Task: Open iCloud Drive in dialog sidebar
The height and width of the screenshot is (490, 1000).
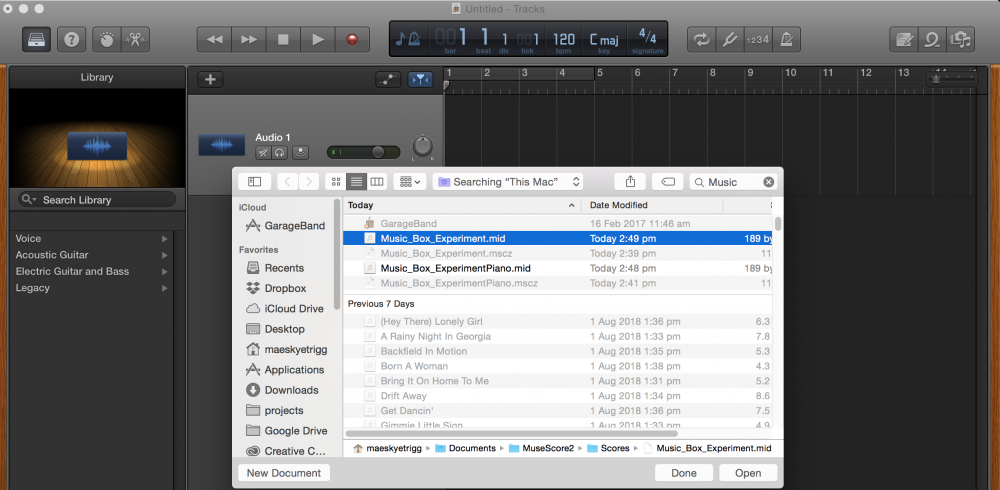Action: pyautogui.click(x=286, y=309)
